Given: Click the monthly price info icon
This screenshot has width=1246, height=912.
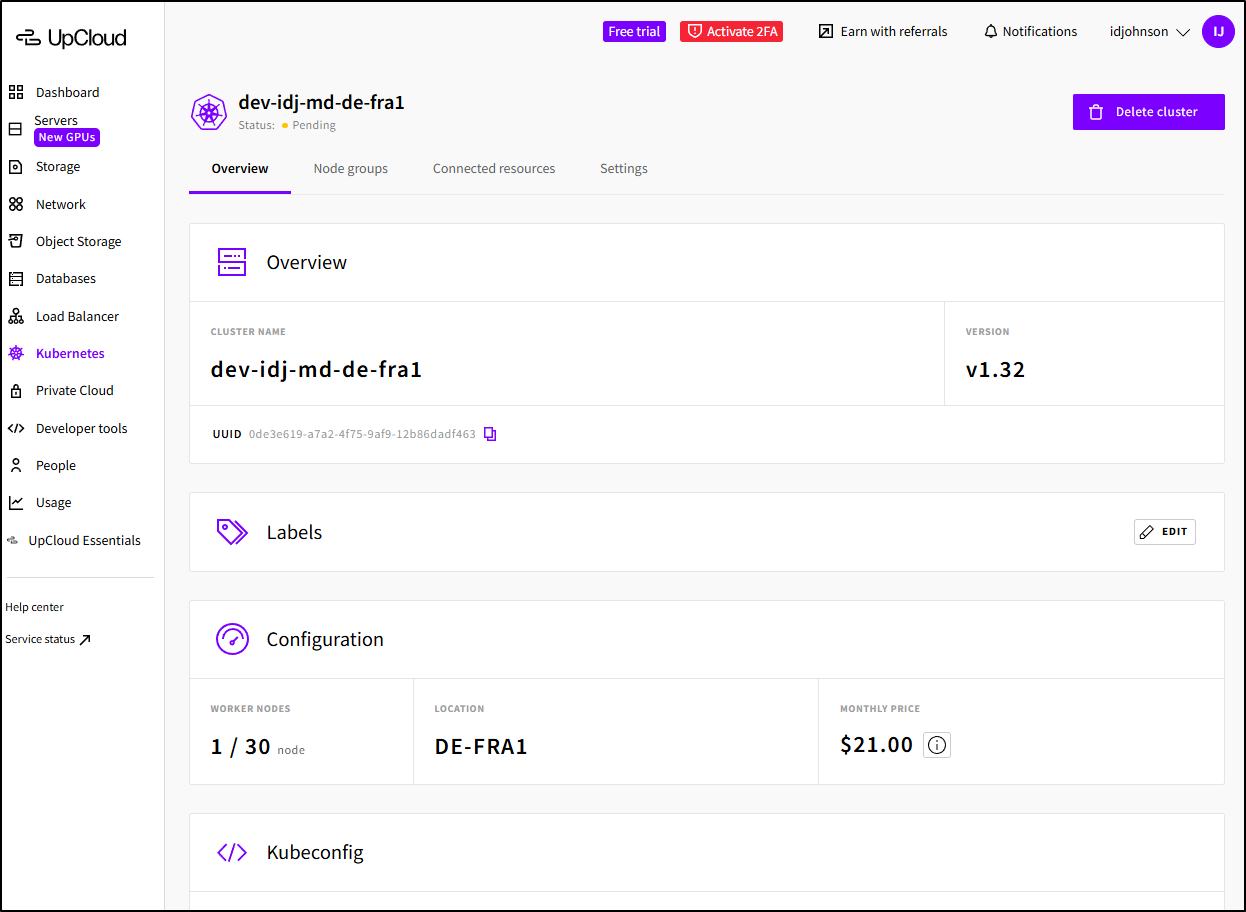Looking at the screenshot, I should coord(936,745).
